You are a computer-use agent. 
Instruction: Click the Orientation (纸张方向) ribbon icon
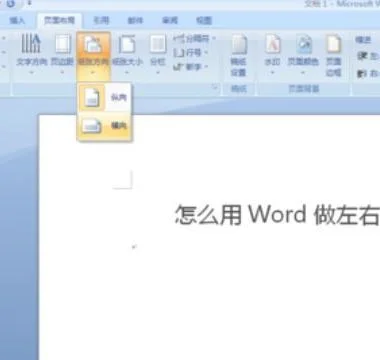point(93,45)
